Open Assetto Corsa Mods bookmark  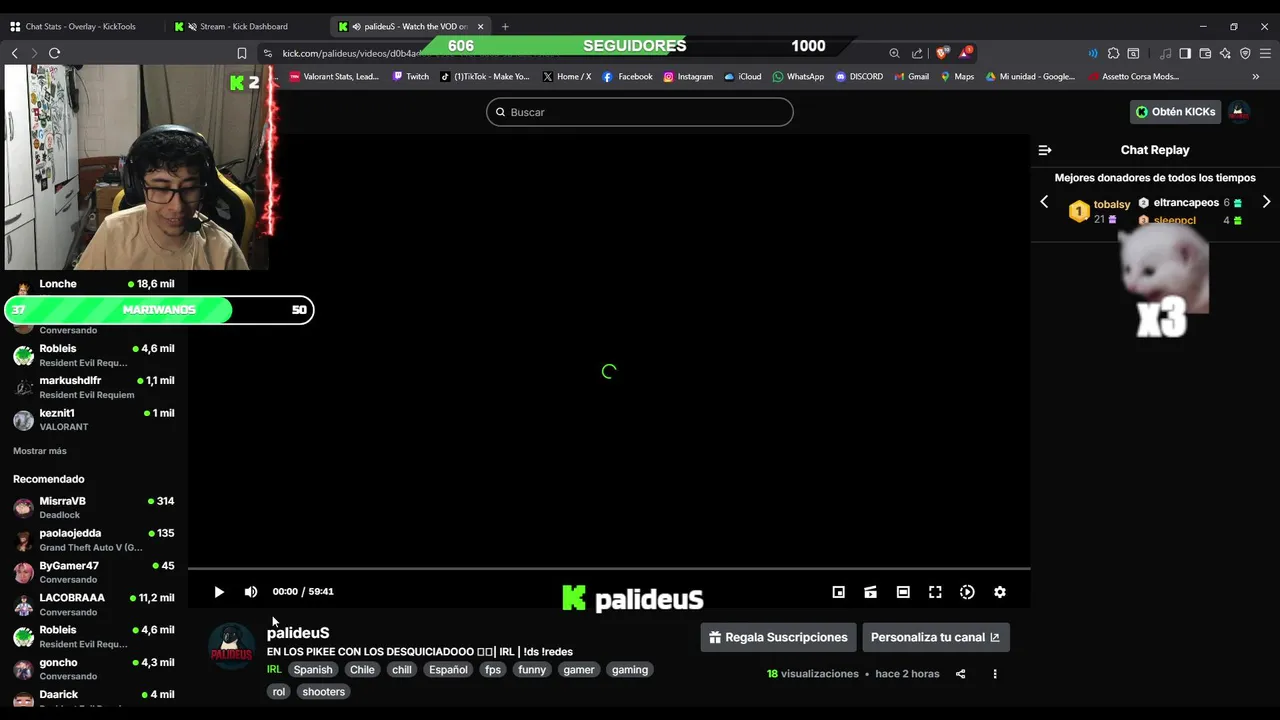1134,76
